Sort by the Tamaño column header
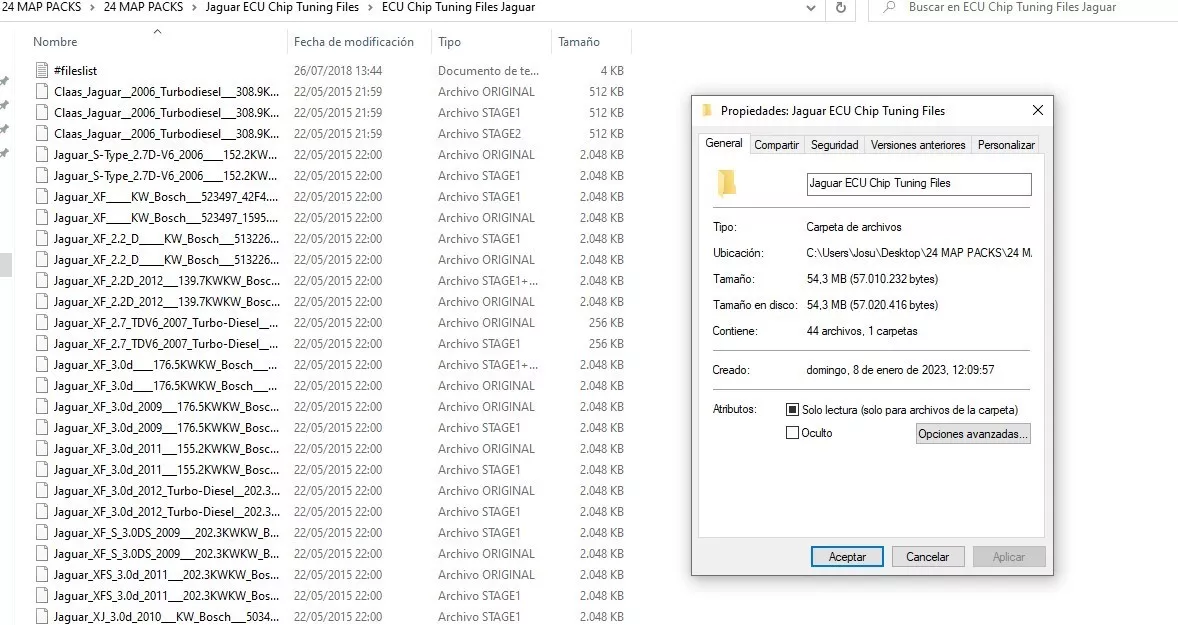 click(x=578, y=42)
